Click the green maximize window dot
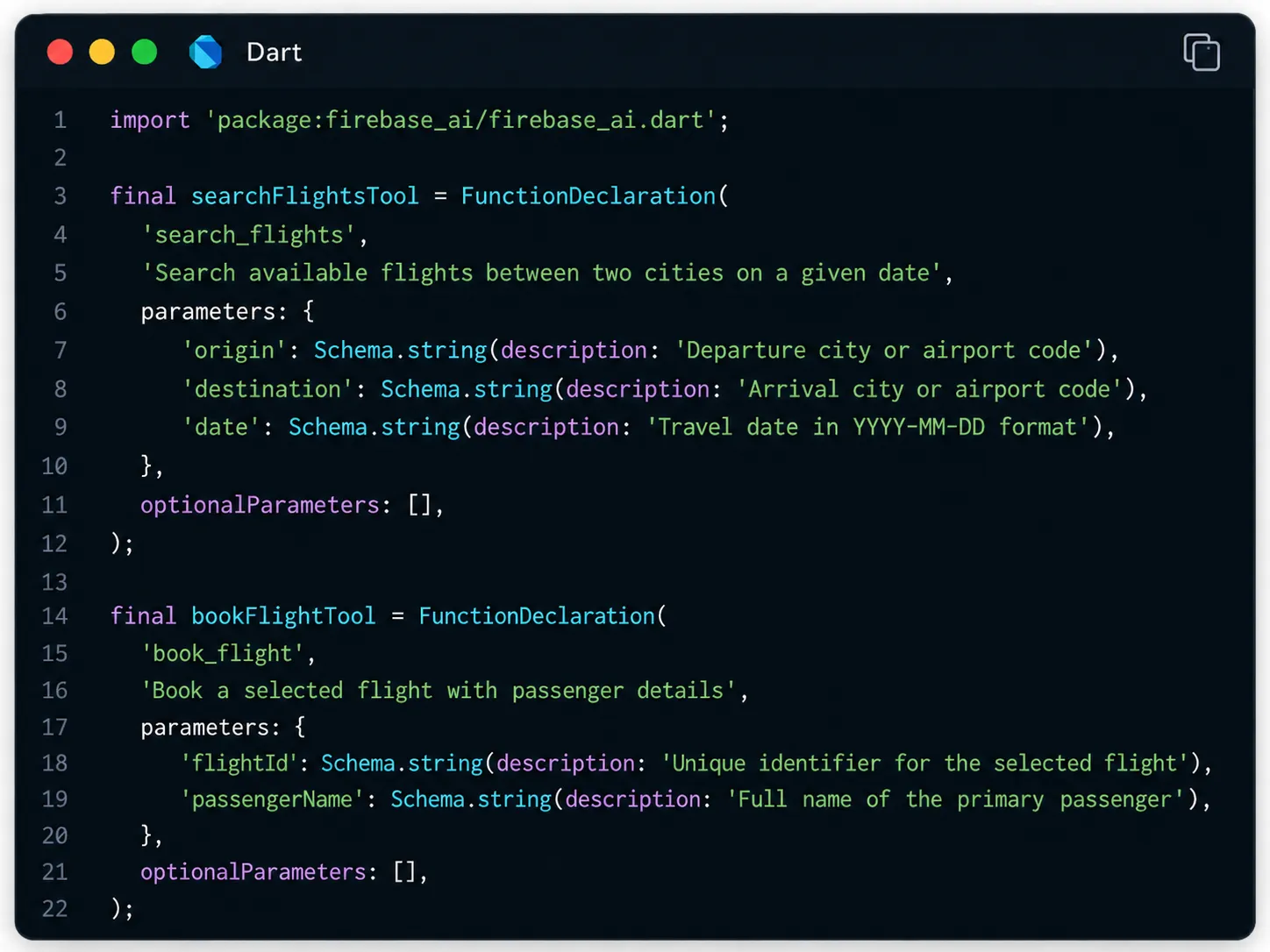 [x=144, y=52]
